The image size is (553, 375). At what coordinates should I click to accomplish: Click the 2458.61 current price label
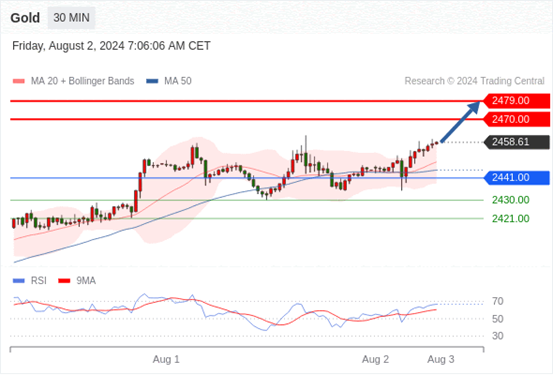click(516, 142)
